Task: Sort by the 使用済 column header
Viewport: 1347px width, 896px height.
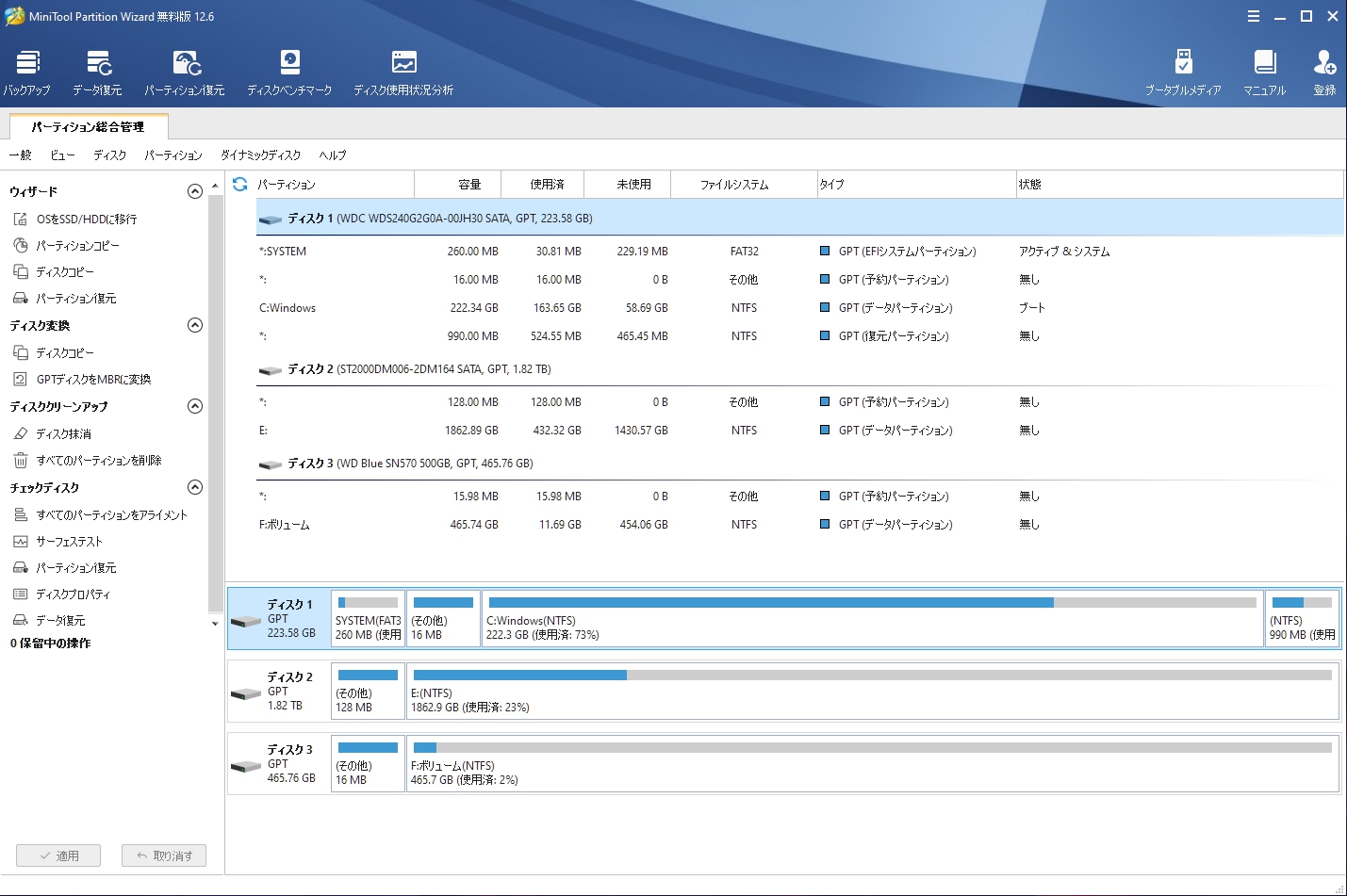Action: [543, 185]
